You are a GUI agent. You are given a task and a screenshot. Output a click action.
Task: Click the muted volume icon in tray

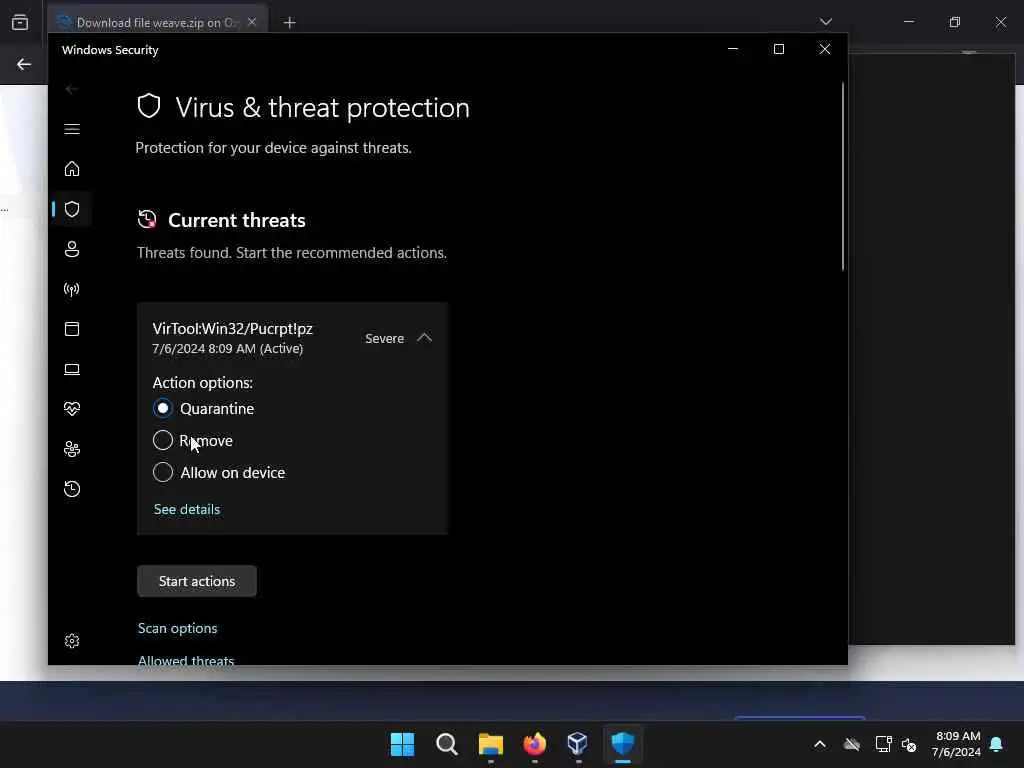908,744
